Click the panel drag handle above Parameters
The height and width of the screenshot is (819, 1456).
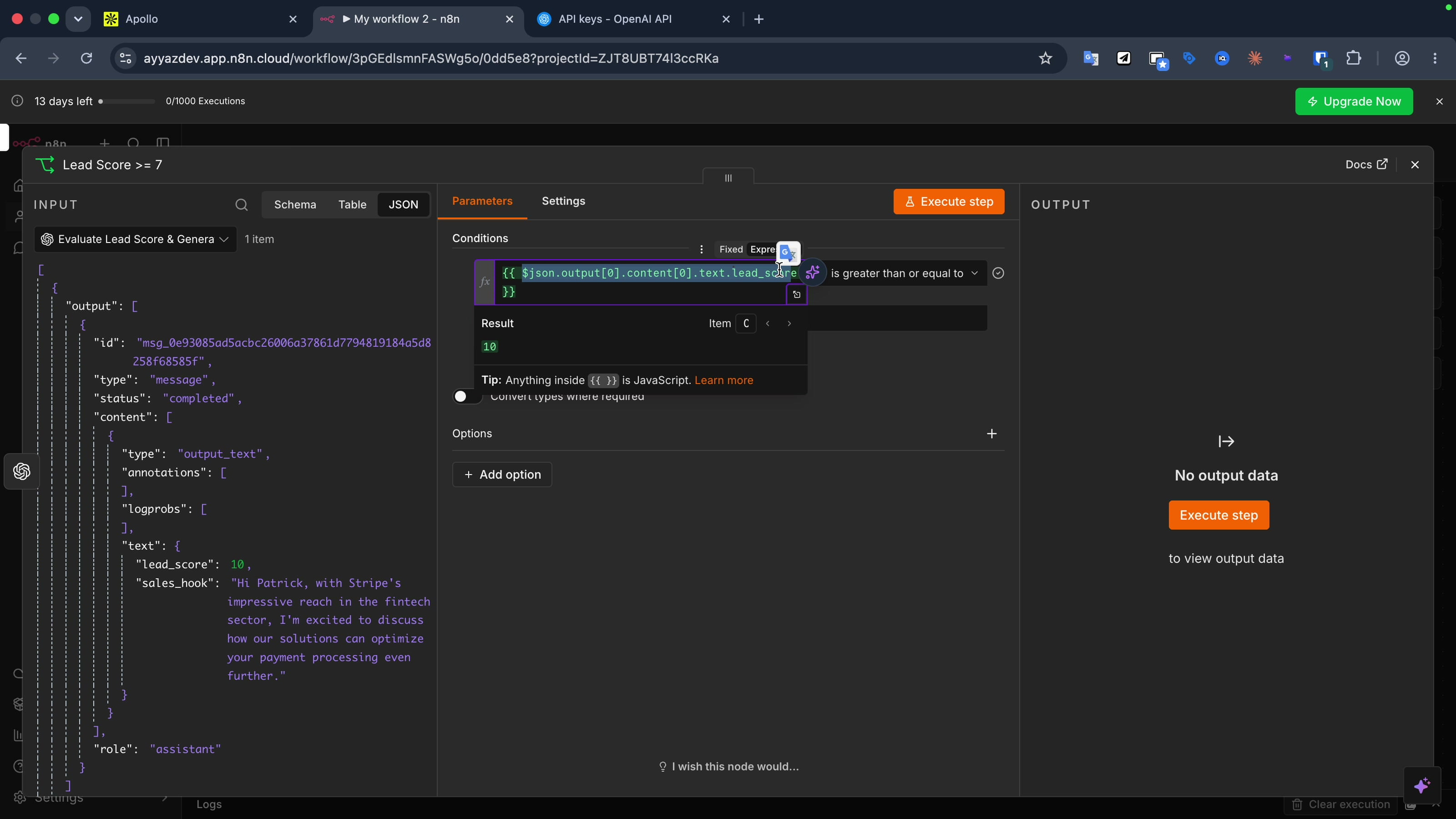coord(728,177)
